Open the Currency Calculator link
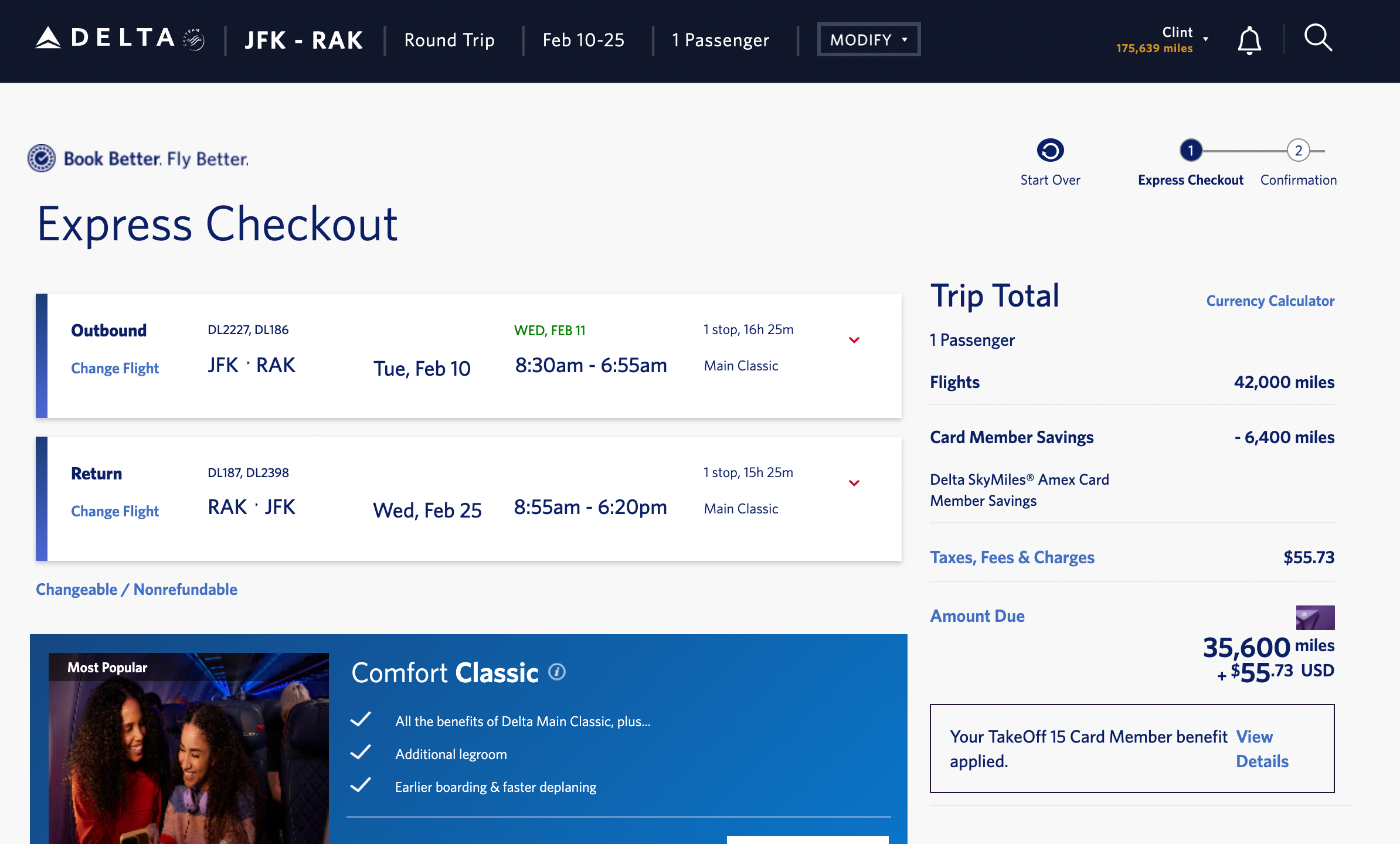This screenshot has height=844, width=1400. [1270, 301]
